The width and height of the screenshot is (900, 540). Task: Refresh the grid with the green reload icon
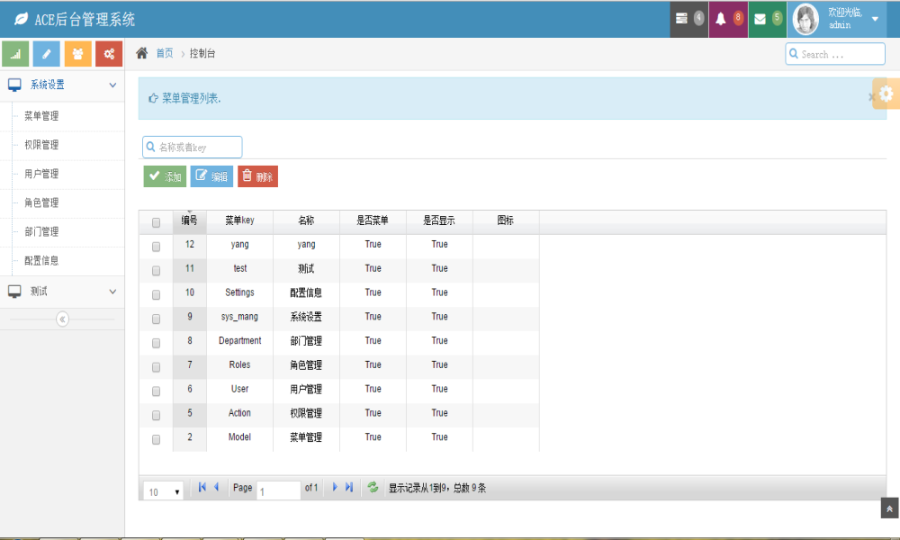373,488
